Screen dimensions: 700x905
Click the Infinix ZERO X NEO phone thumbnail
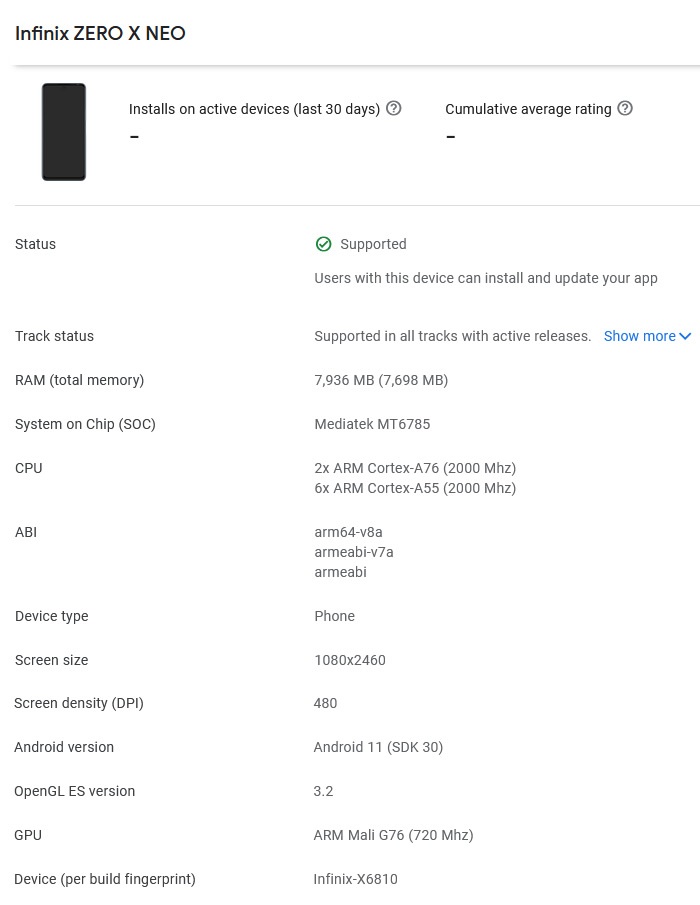63,132
